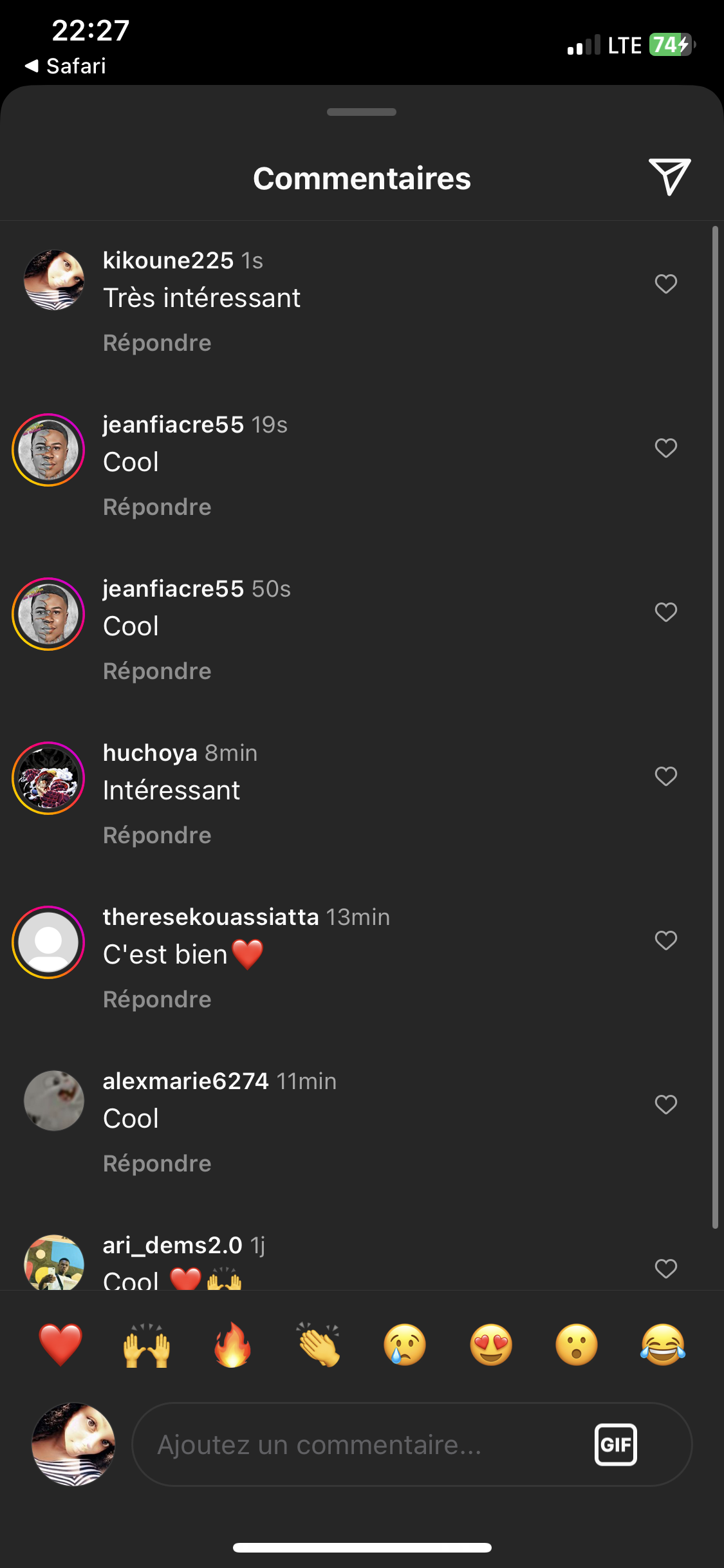The height and width of the screenshot is (1568, 724).
Task: Open theresekouassiatta's profile via username
Action: tap(210, 917)
